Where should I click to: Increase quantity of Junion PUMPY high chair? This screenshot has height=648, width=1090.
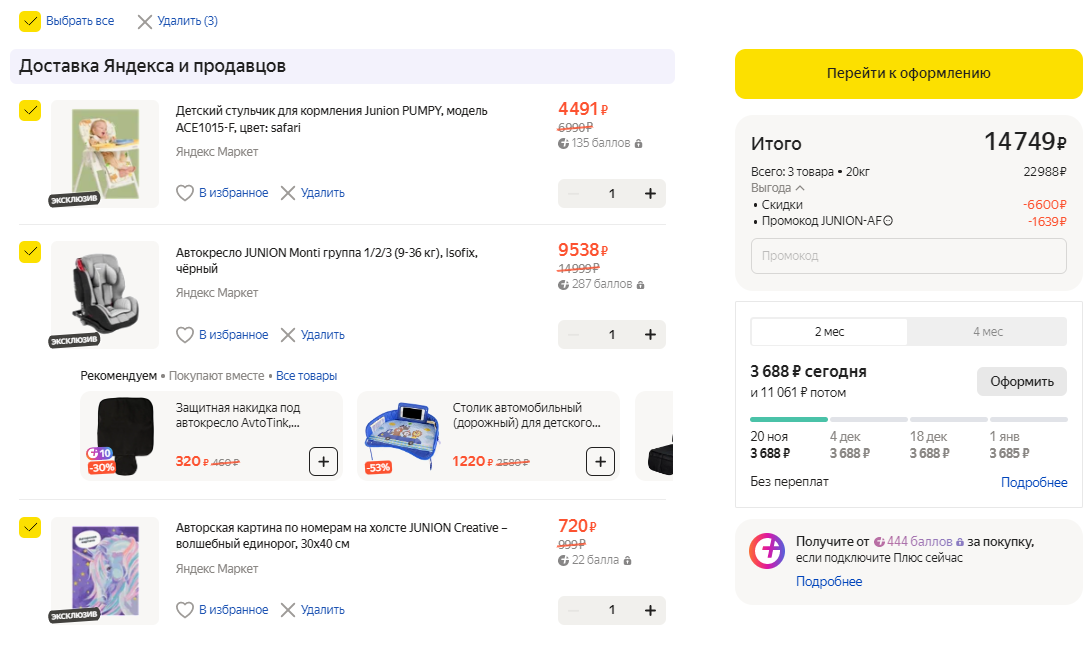pos(650,194)
